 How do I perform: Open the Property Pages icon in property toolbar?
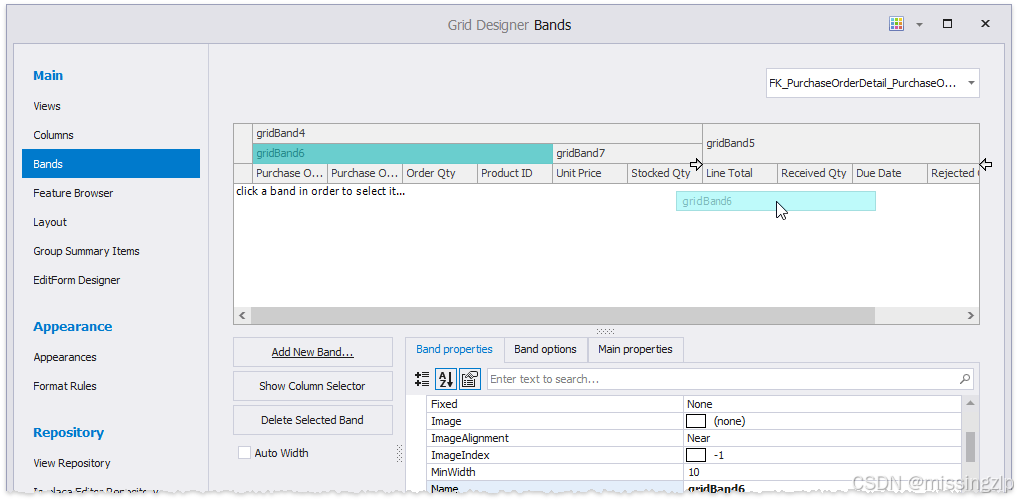tap(469, 379)
